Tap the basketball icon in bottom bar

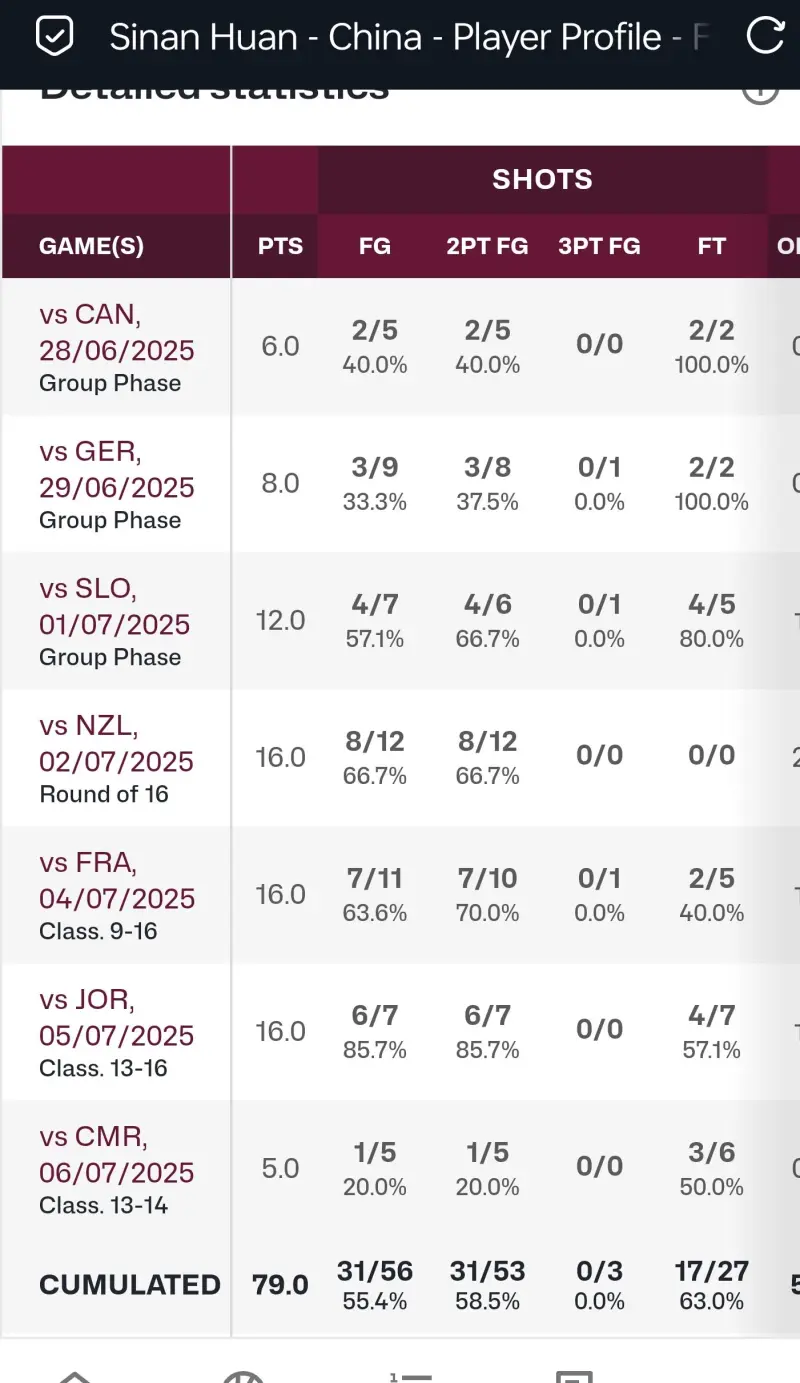tap(243, 1376)
